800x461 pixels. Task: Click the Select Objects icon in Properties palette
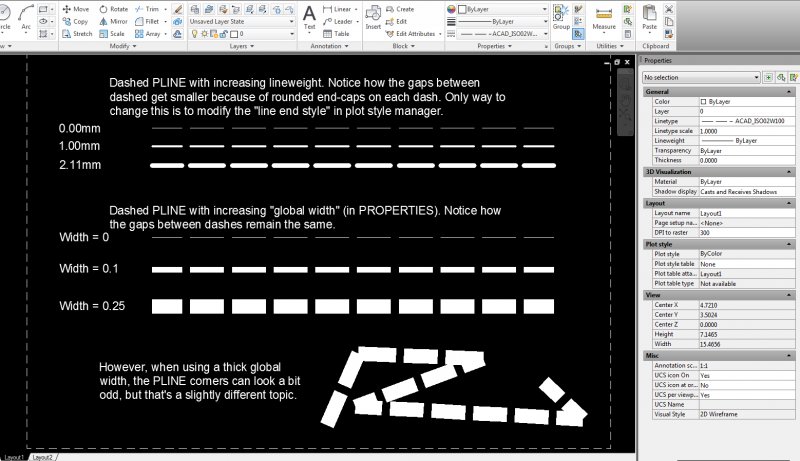click(781, 78)
